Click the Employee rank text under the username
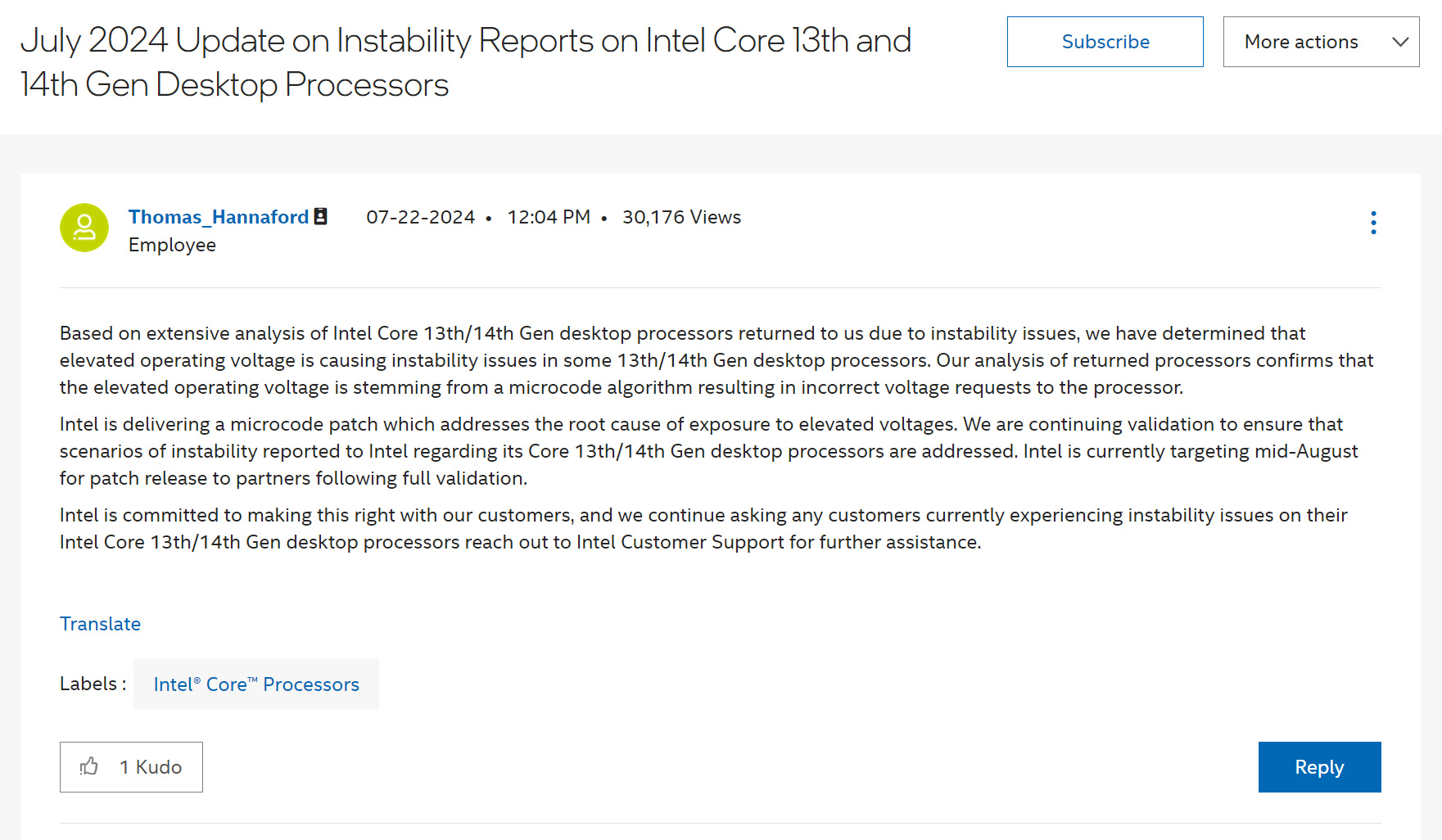This screenshot has width=1442, height=840. (172, 245)
